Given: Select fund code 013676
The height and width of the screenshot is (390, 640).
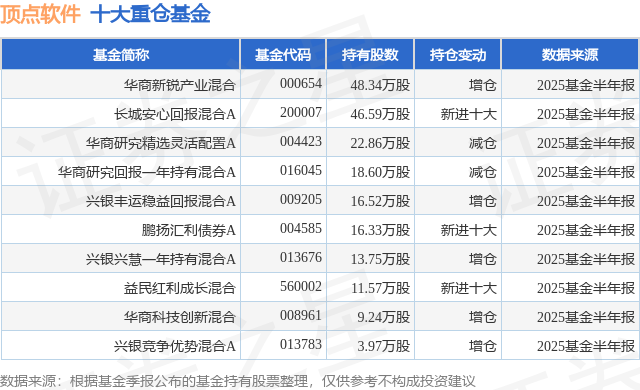Looking at the screenshot, I should click(301, 257).
